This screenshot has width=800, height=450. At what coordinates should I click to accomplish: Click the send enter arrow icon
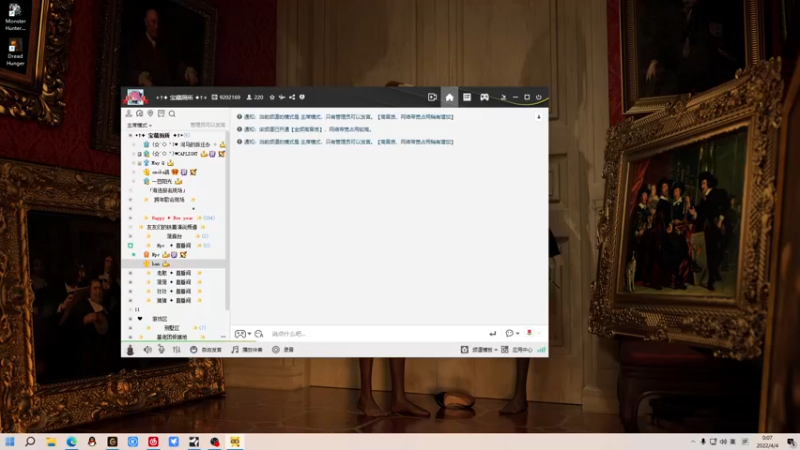(x=492, y=334)
